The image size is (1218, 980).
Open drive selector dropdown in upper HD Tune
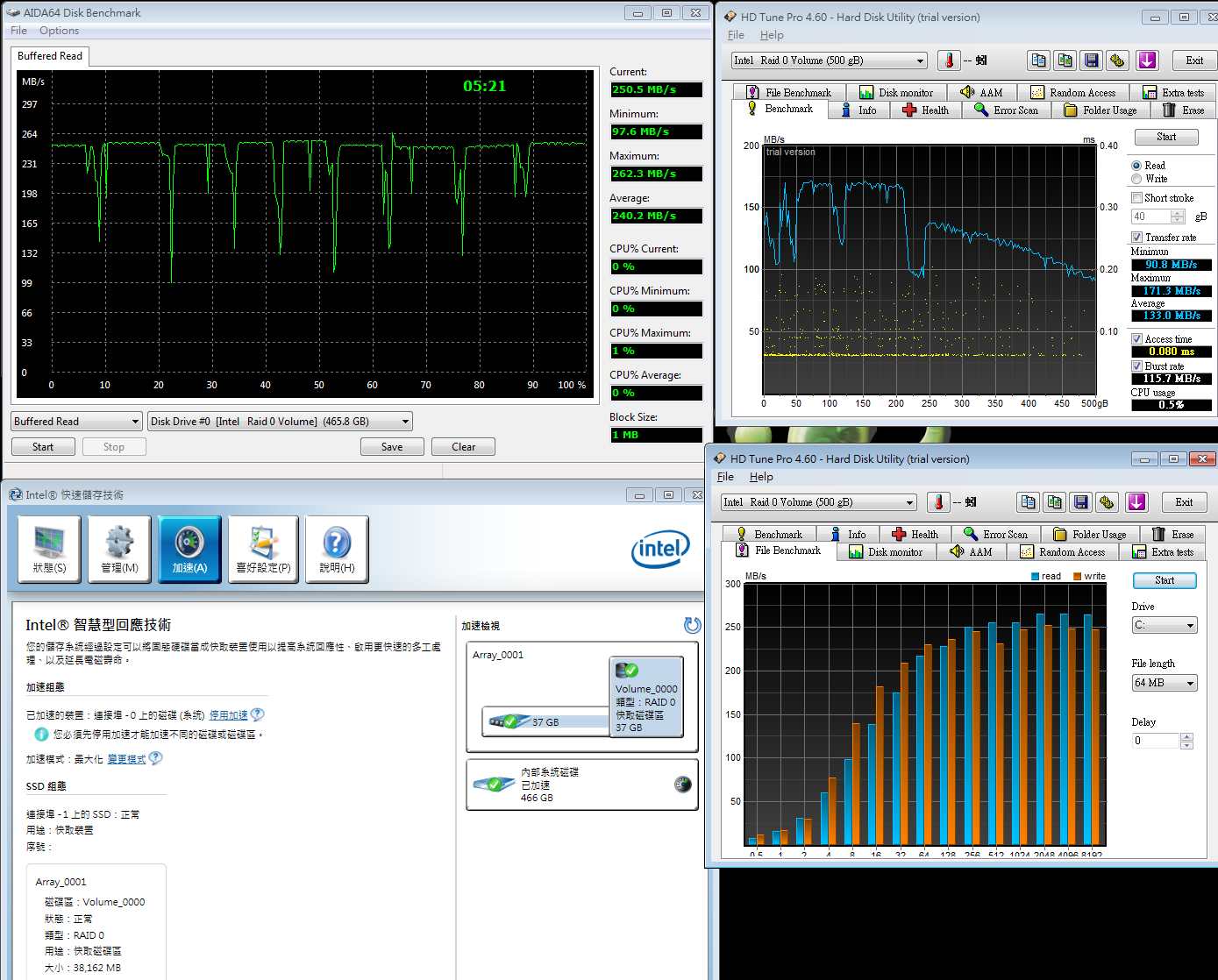point(830,60)
